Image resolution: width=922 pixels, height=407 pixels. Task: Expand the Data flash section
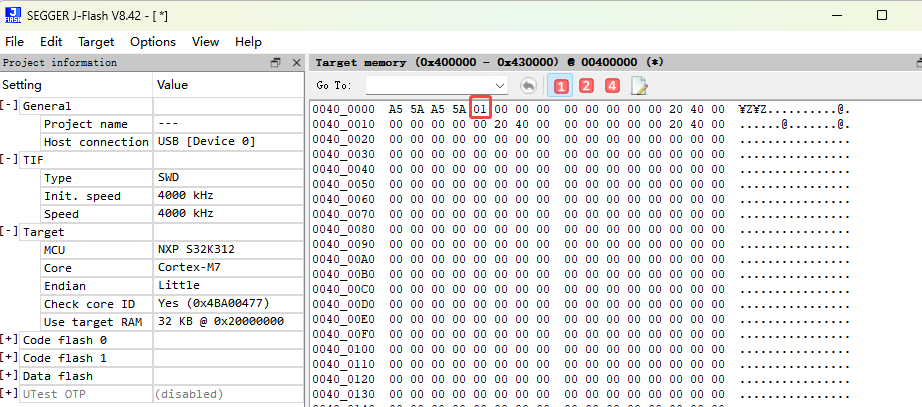click(x=9, y=376)
